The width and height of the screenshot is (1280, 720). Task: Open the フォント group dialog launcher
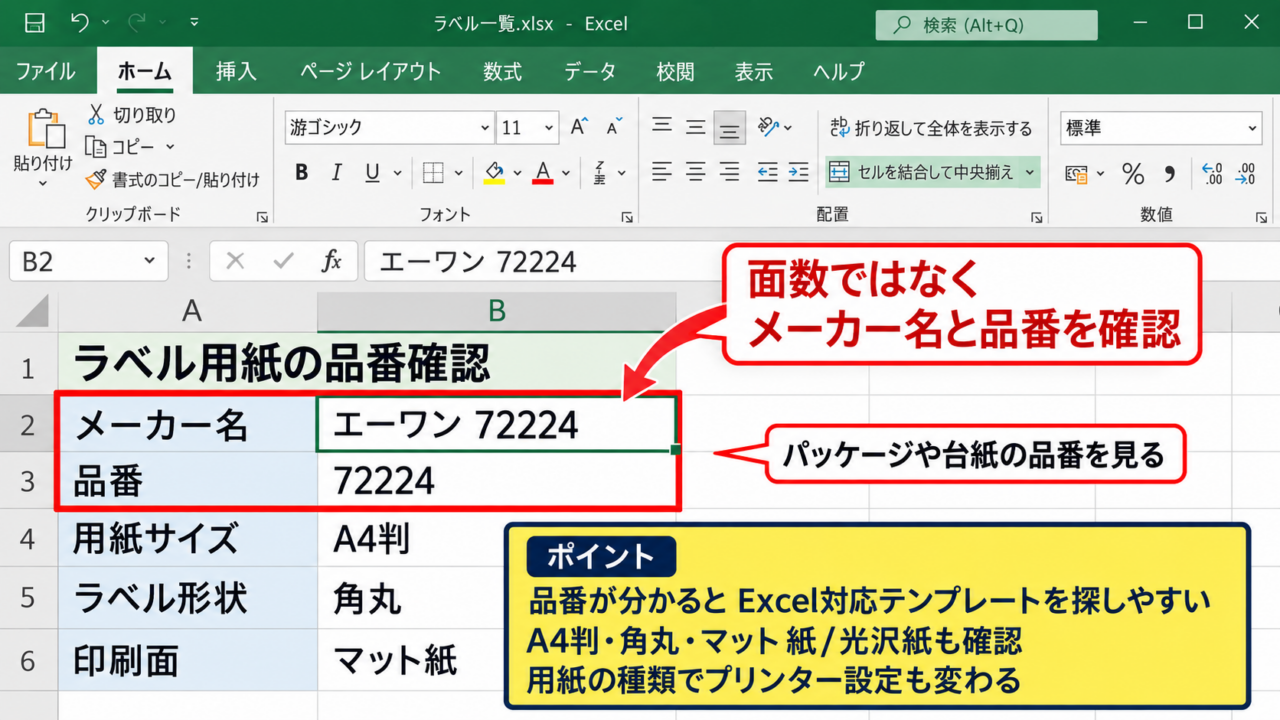tap(627, 217)
